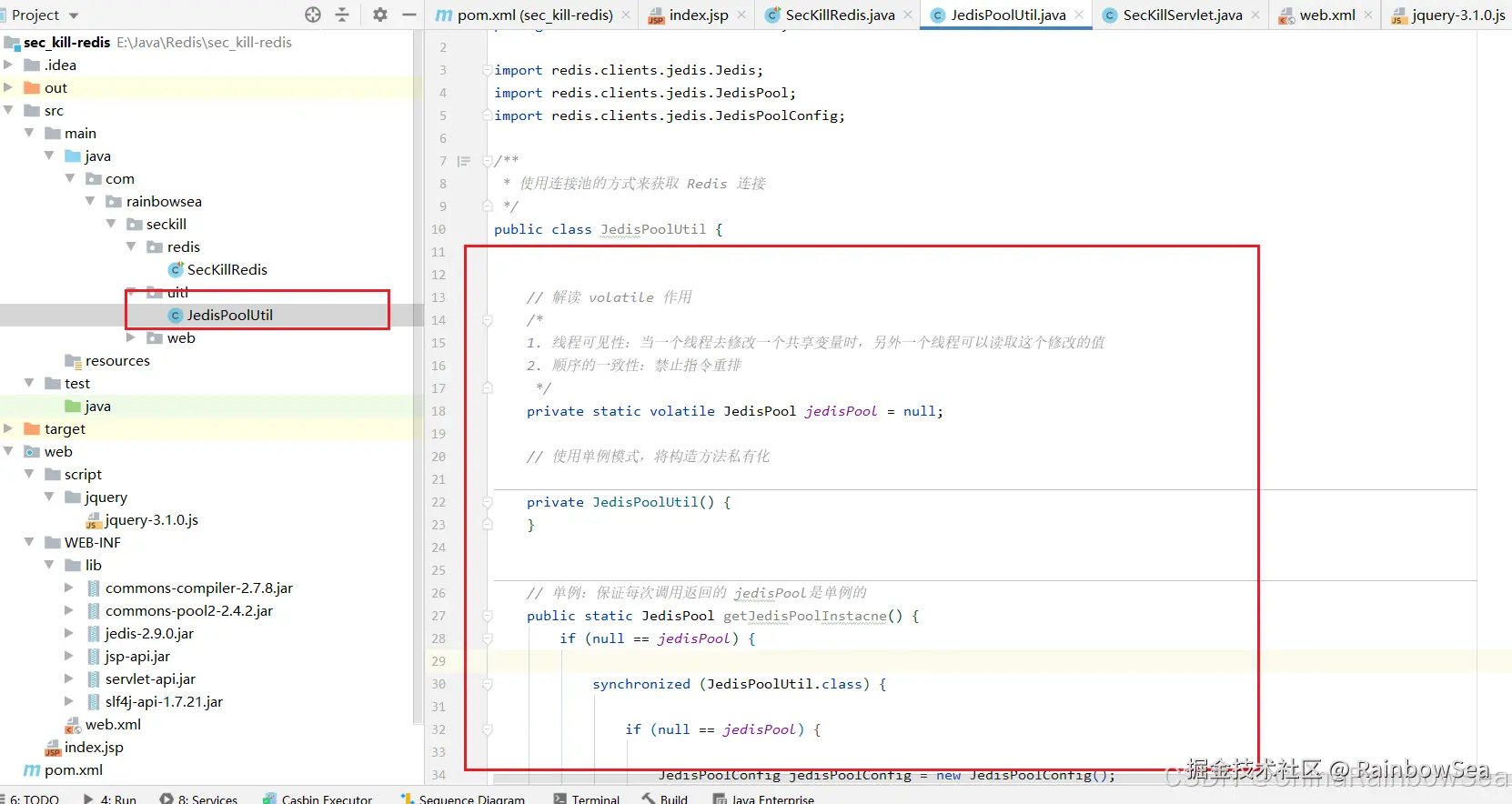Click the Select Opened File locate icon
1512x804 pixels.
coord(313,15)
